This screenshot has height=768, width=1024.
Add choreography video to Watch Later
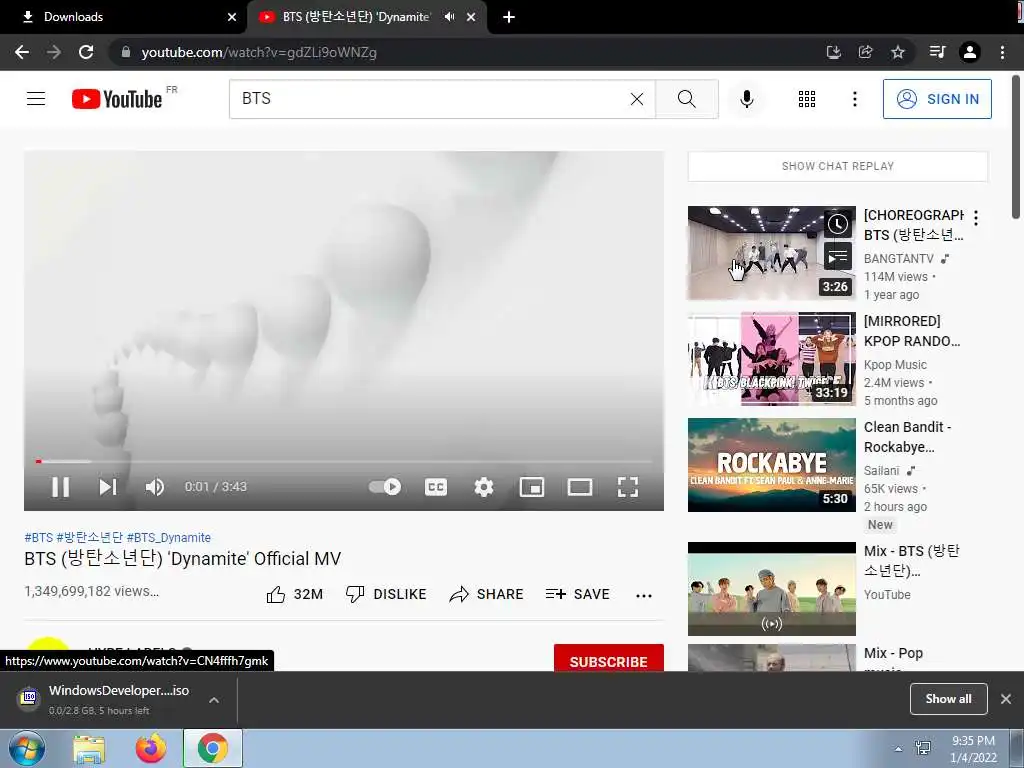[x=837, y=225]
